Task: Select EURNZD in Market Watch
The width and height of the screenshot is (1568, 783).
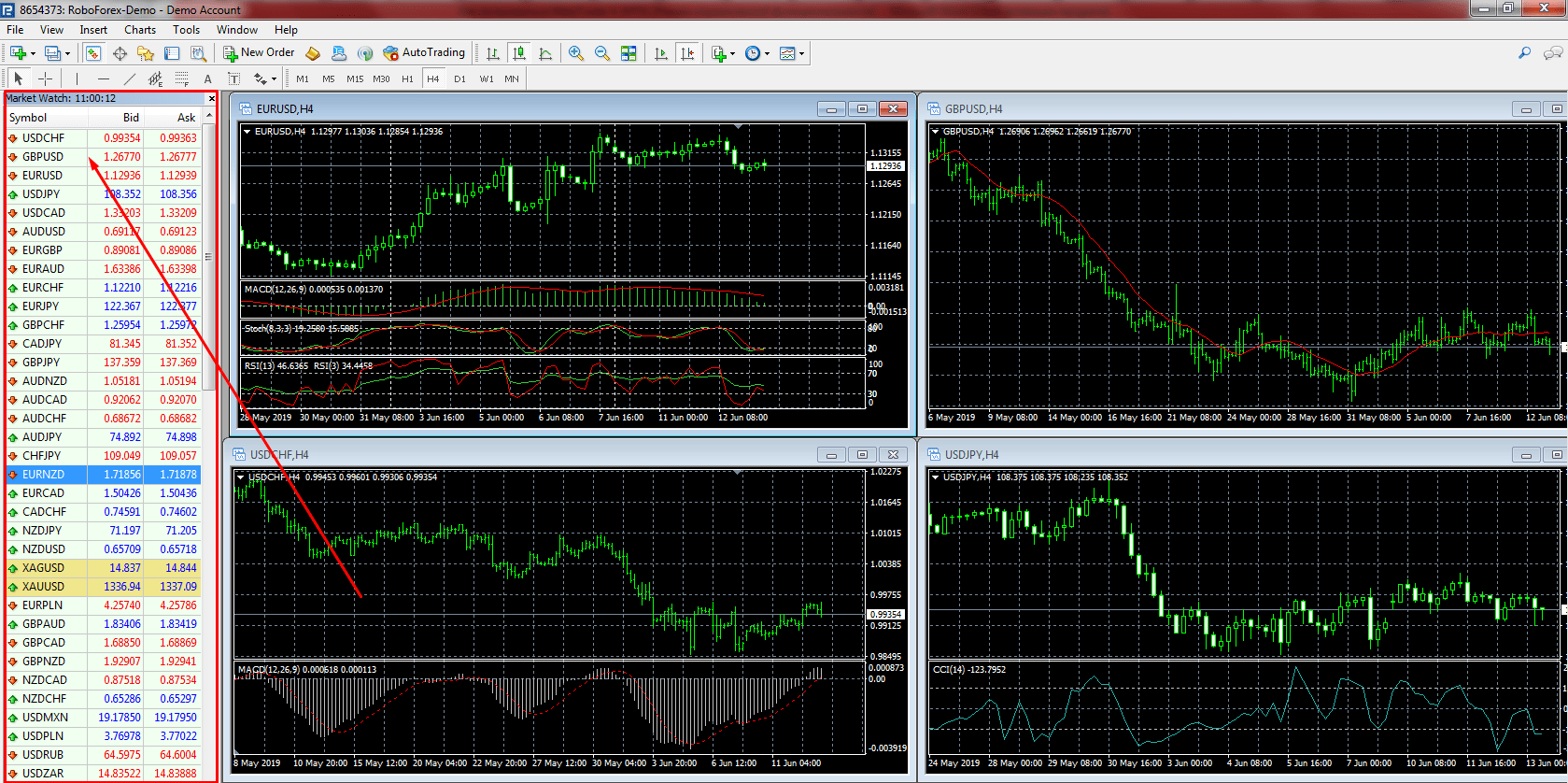Action: tap(103, 475)
